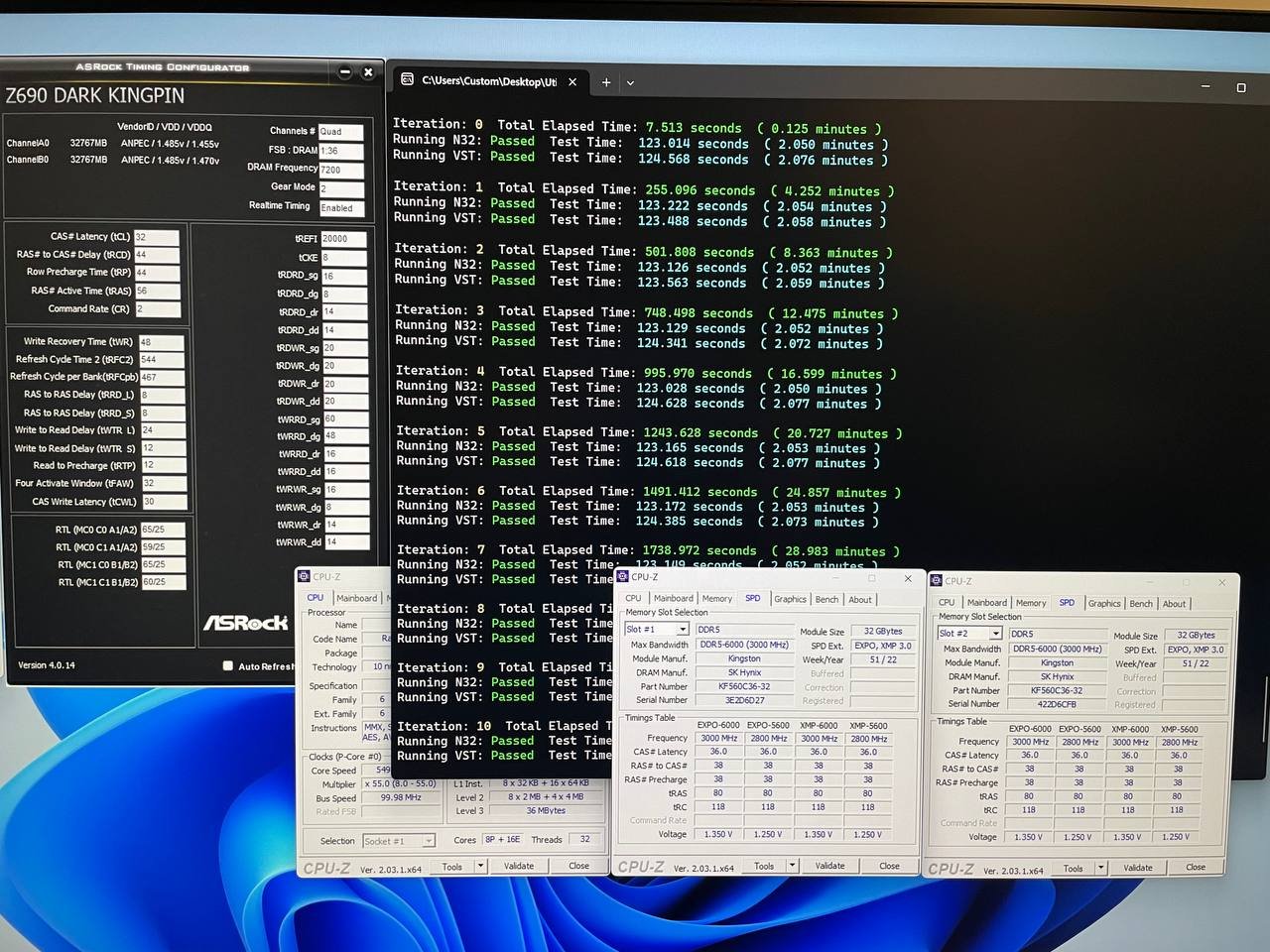
Task: Open the Mainboard tab in the Processor CPU-Z window
Action: point(357,598)
